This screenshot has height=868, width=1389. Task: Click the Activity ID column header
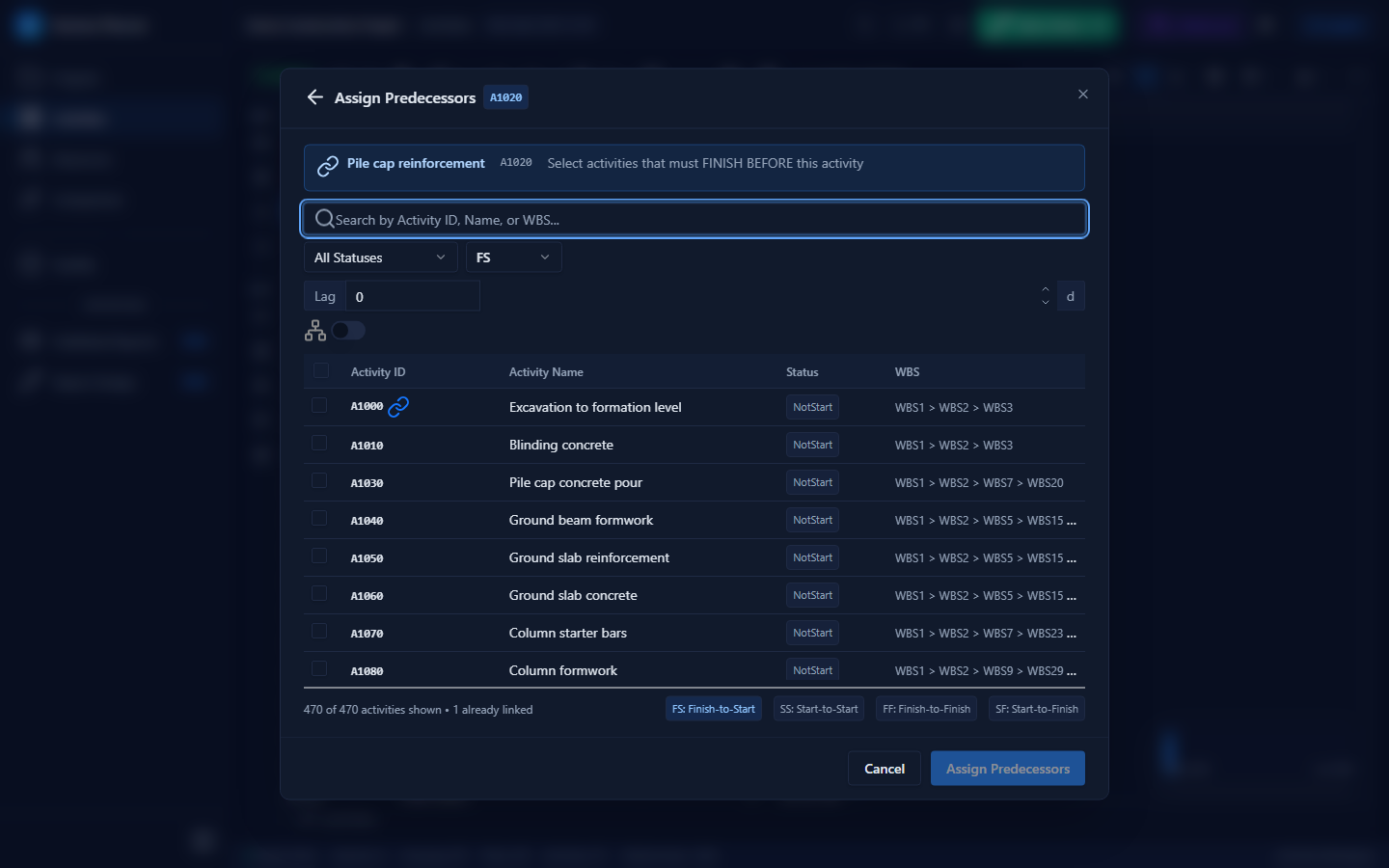pos(378,372)
